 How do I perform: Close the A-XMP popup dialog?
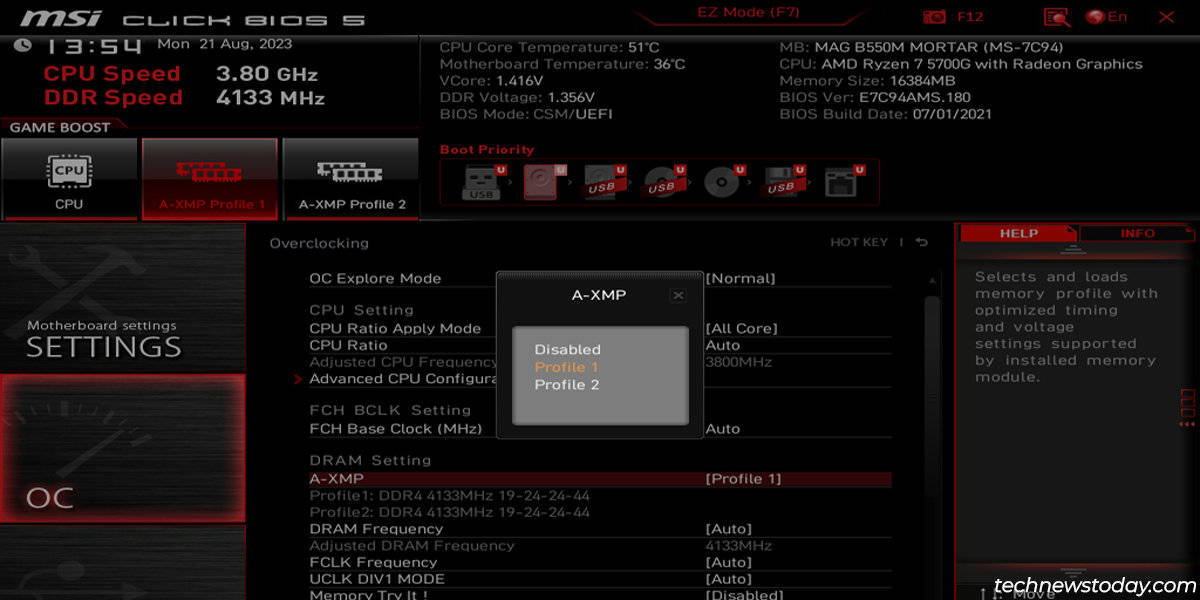[x=678, y=295]
